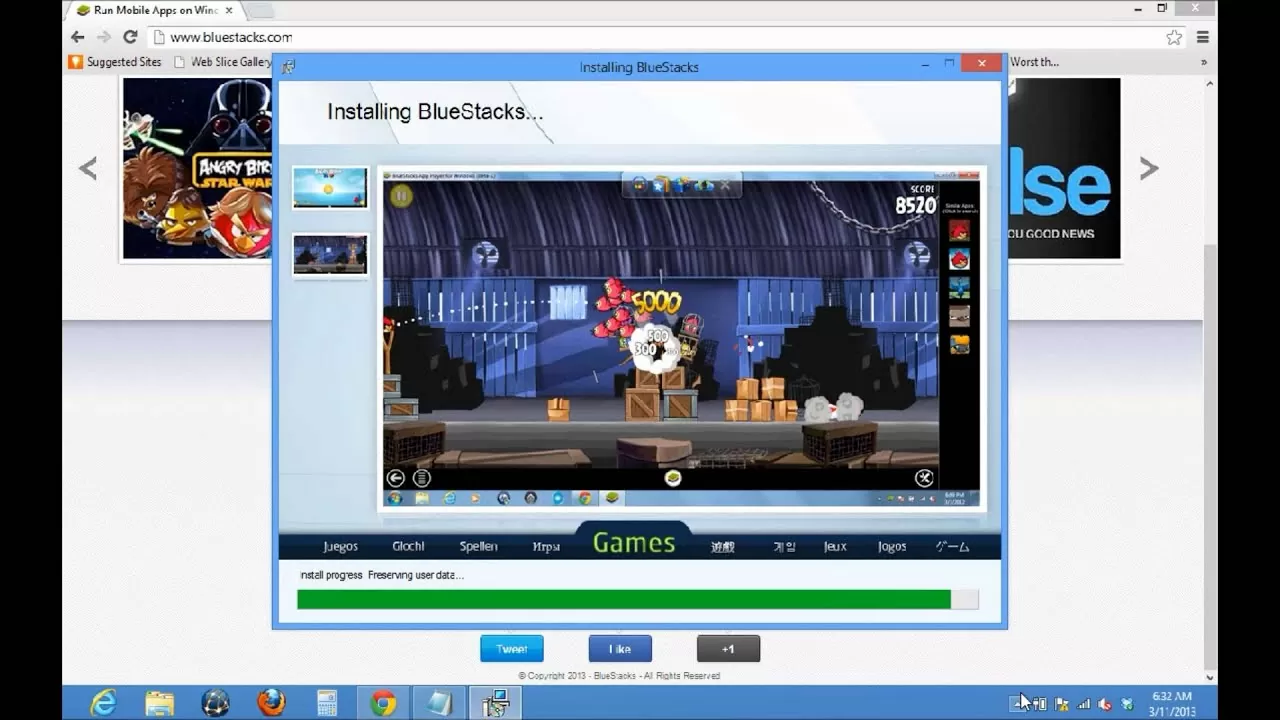Click the installer window system icon

click(x=288, y=67)
